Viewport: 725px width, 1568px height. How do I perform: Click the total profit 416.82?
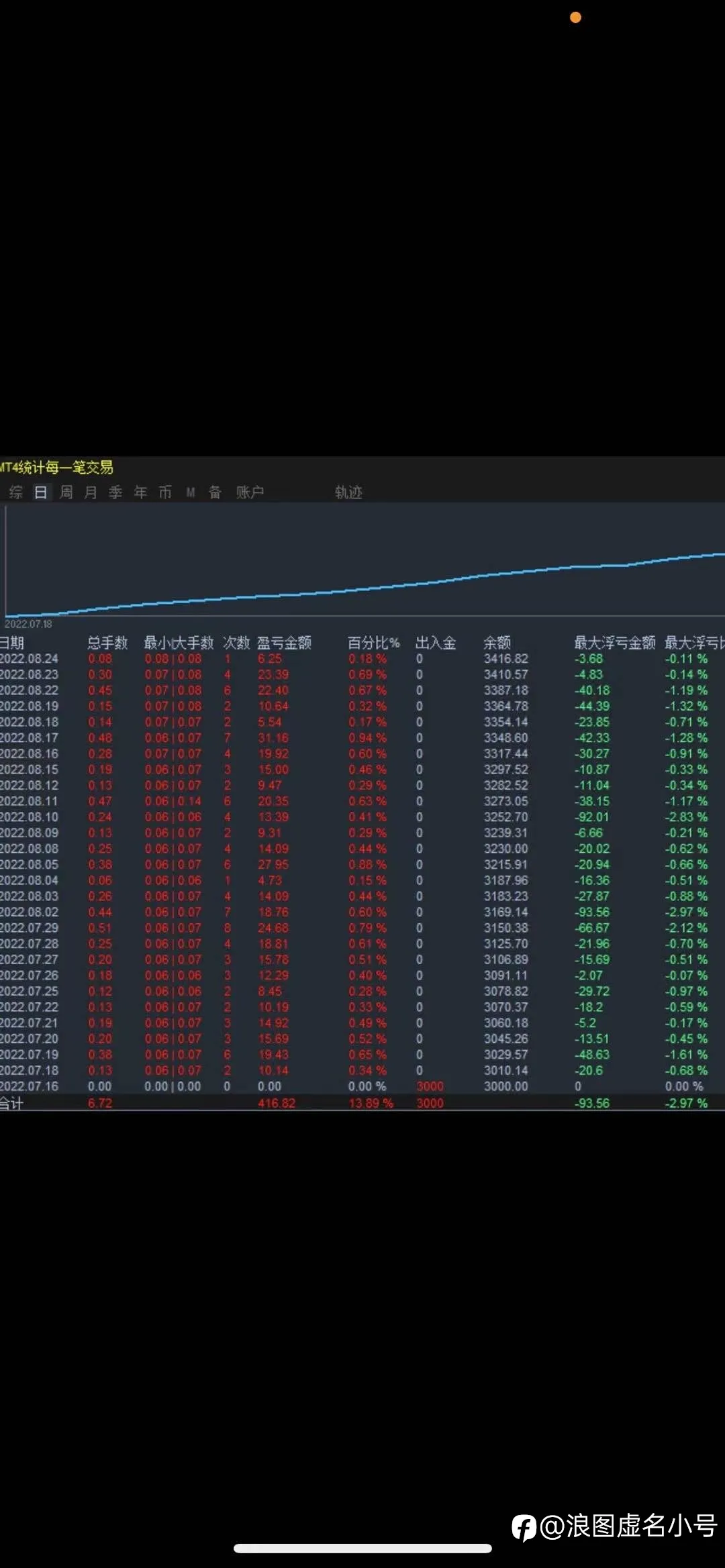tap(277, 1103)
